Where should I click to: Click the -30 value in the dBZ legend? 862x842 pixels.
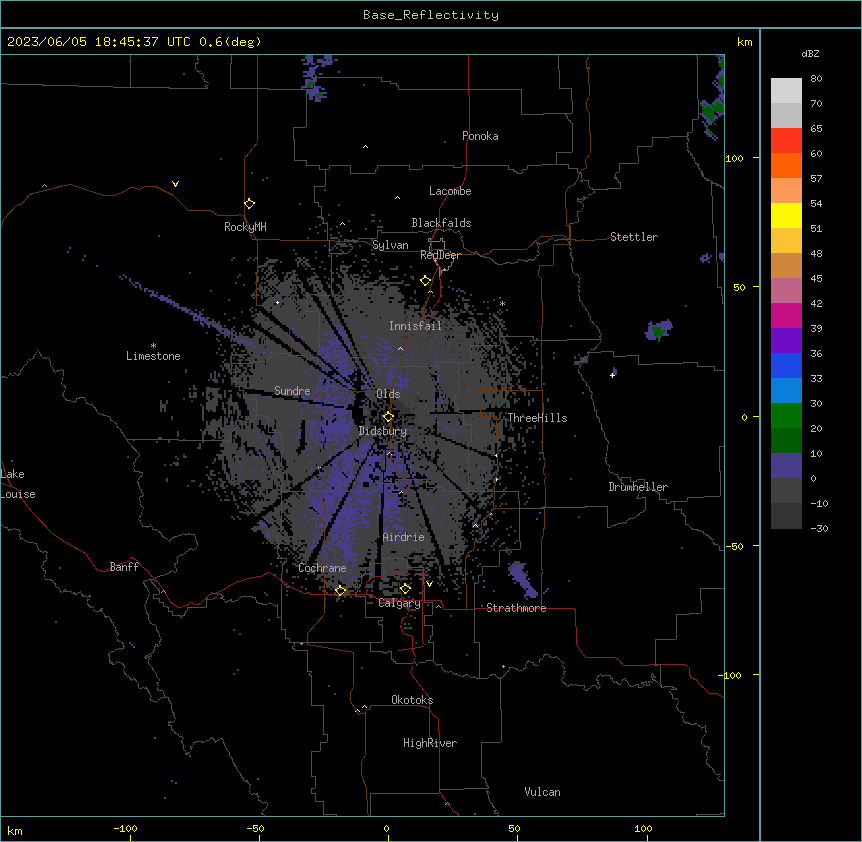[x=819, y=528]
